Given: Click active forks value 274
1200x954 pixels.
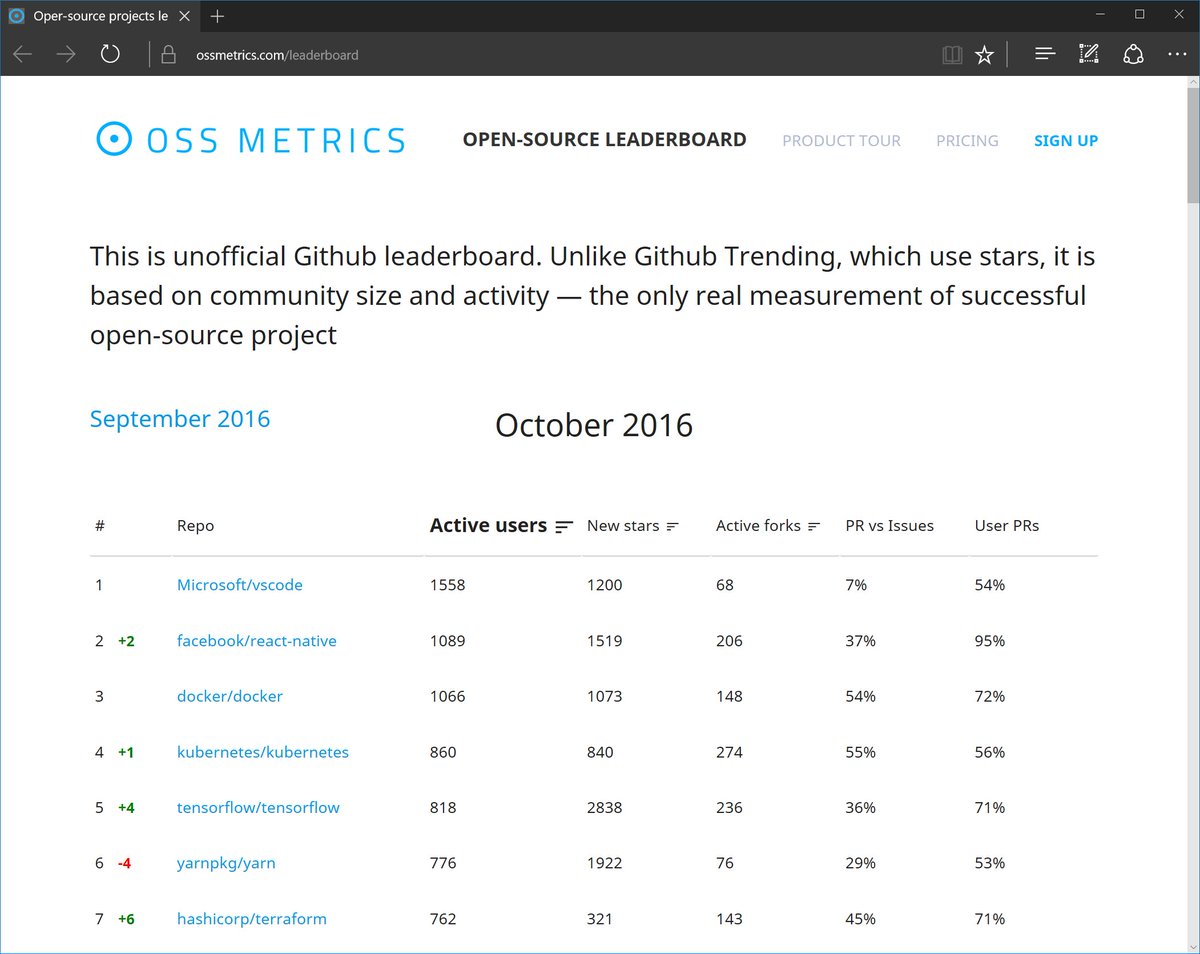Looking at the screenshot, I should pyautogui.click(x=729, y=752).
